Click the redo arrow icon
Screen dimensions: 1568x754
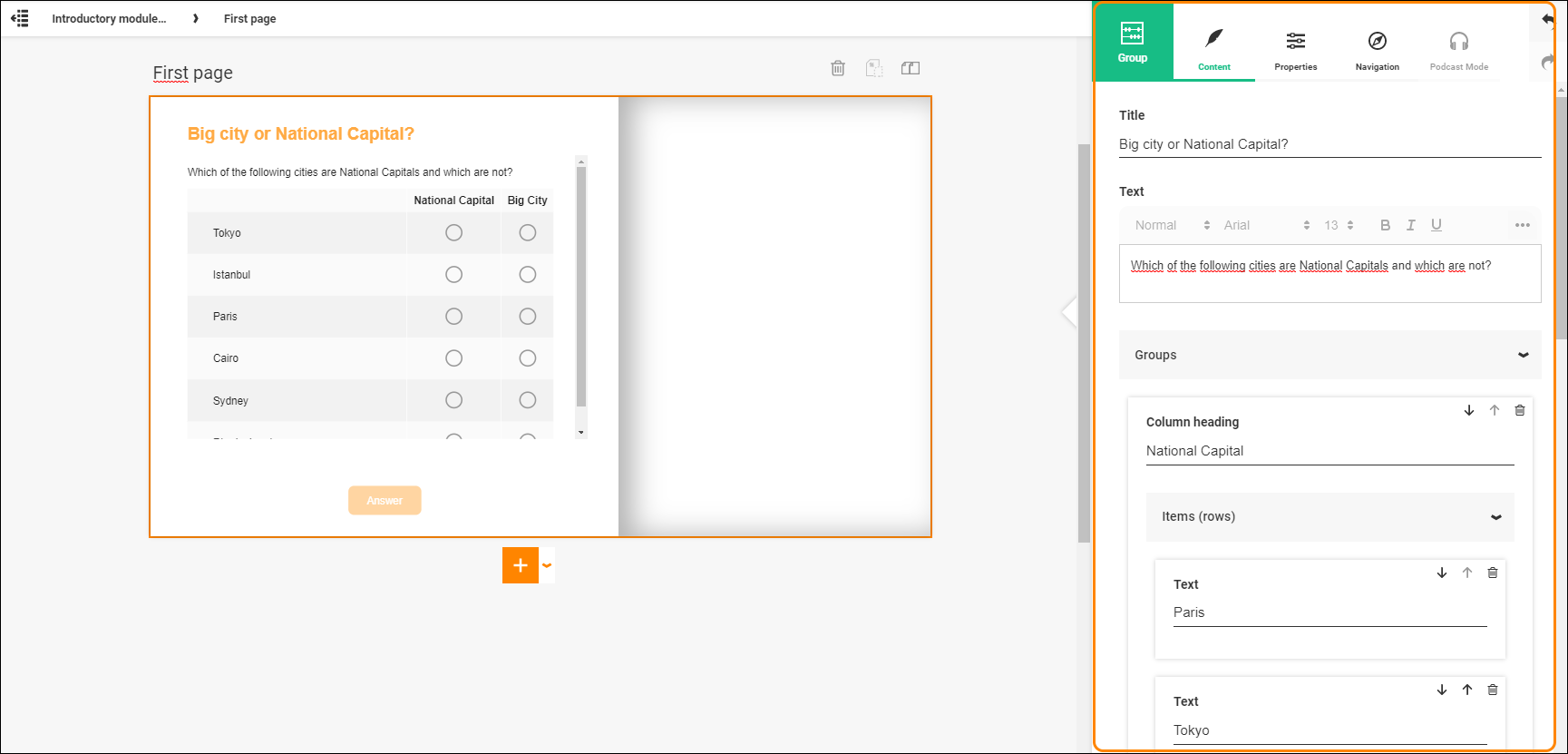1547,62
